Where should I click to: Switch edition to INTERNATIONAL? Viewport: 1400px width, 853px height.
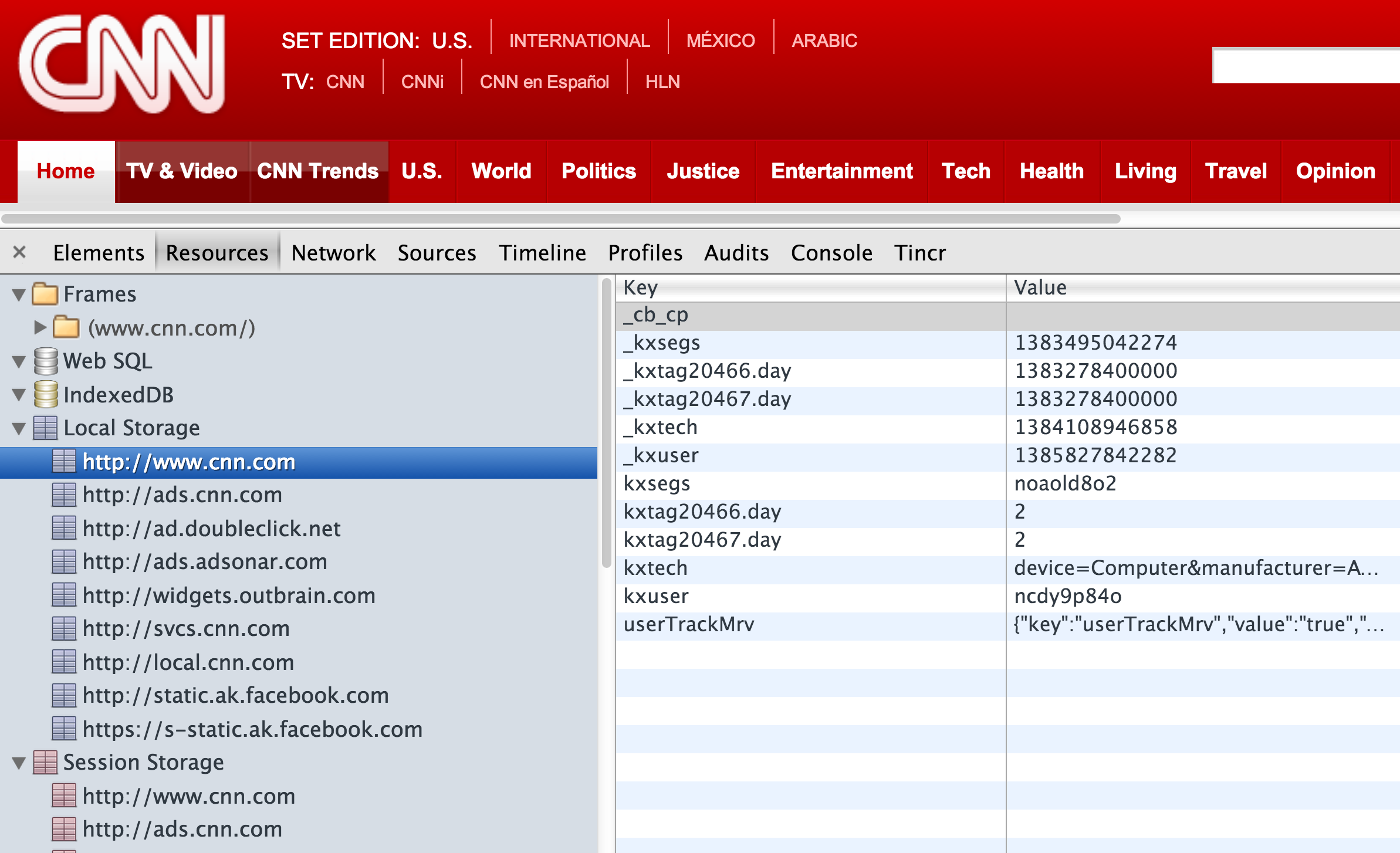coord(579,40)
